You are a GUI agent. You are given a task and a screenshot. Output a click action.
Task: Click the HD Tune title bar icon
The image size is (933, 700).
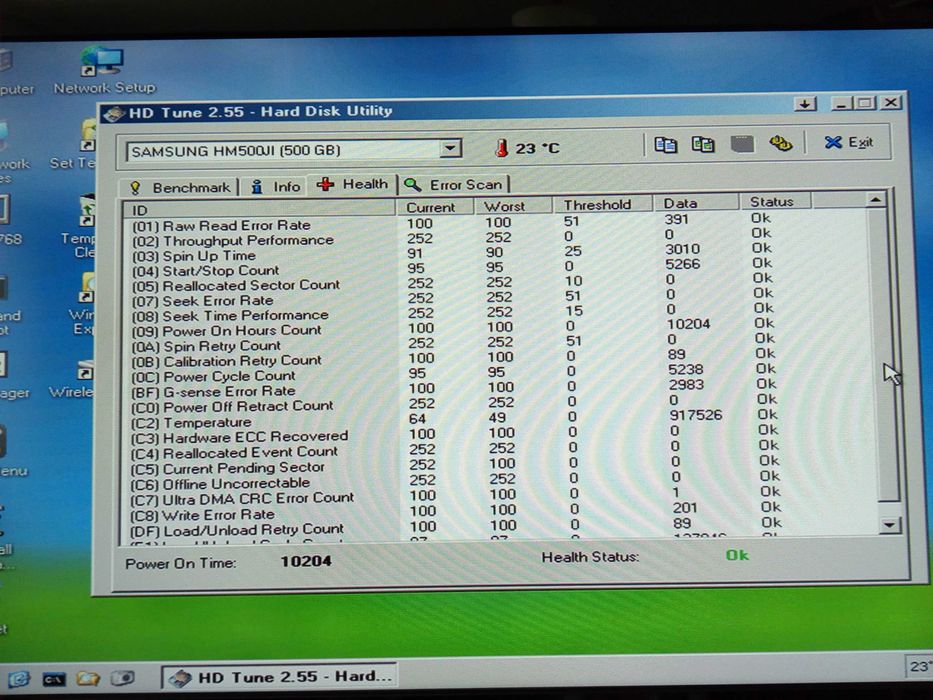point(114,113)
